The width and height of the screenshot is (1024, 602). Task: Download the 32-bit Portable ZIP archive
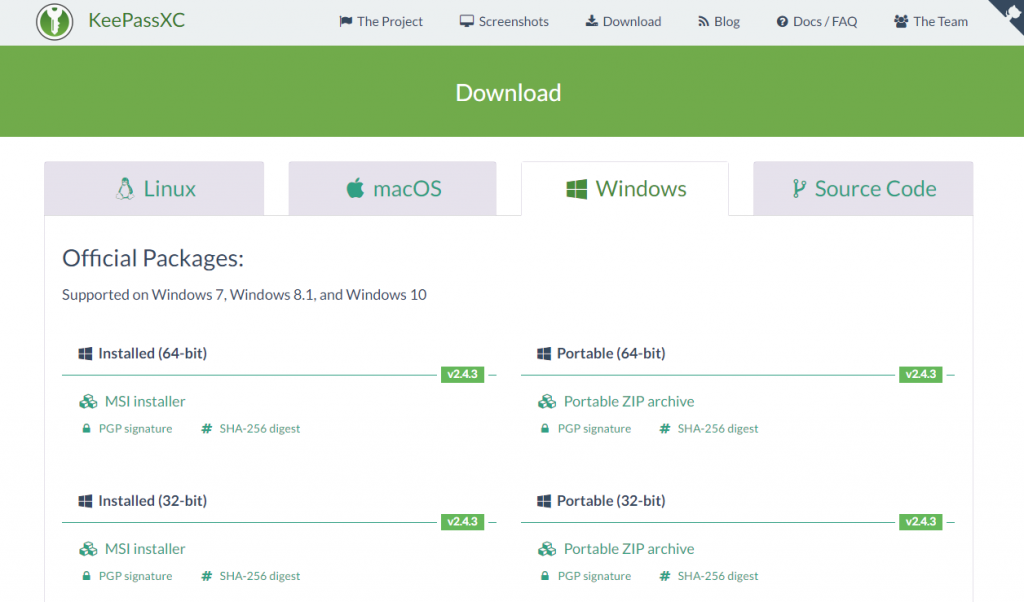[629, 549]
